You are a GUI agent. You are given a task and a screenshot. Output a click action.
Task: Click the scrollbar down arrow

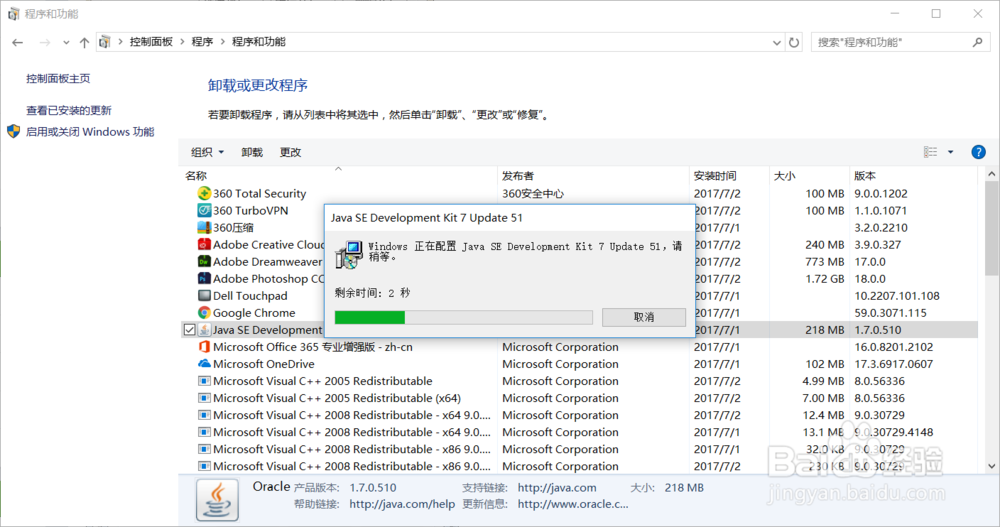point(991,466)
